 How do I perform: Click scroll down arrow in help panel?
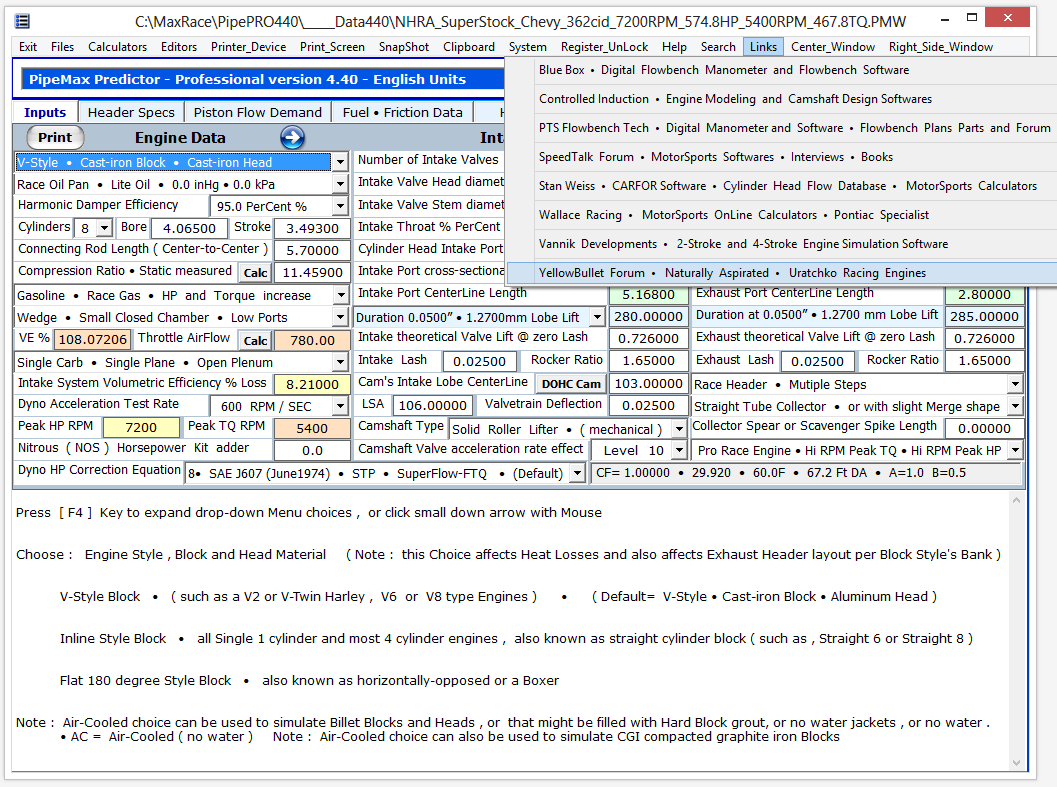coord(1017,763)
